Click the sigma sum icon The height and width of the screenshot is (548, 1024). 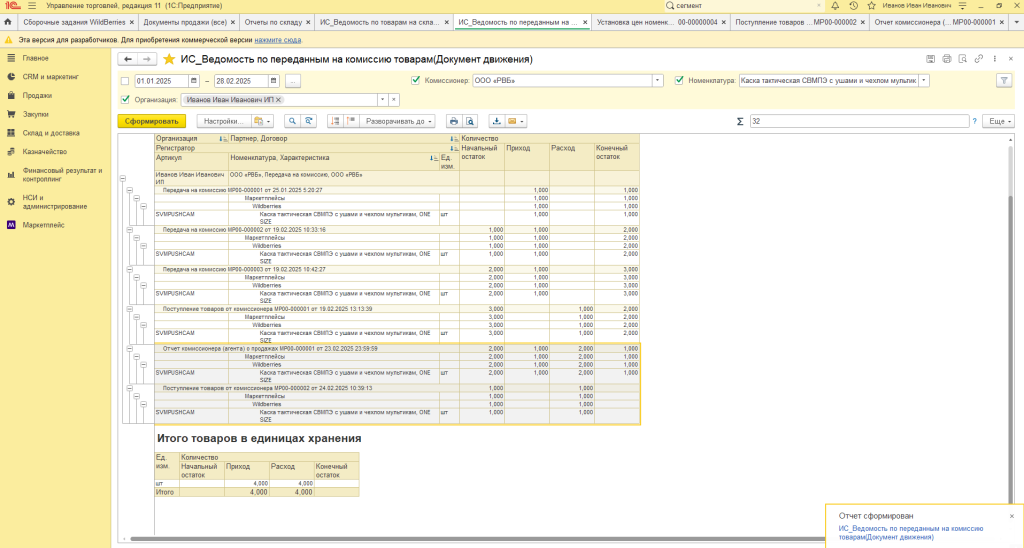click(x=740, y=121)
